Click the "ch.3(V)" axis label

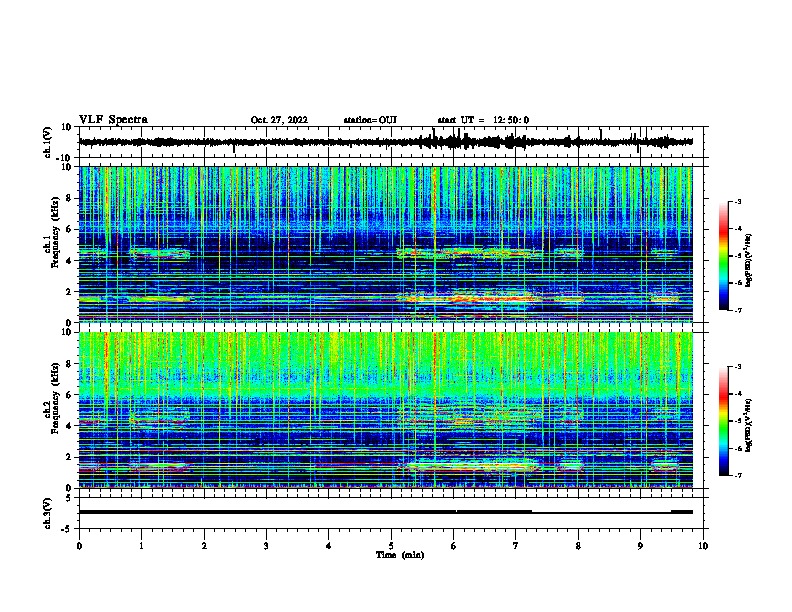tap(47, 513)
